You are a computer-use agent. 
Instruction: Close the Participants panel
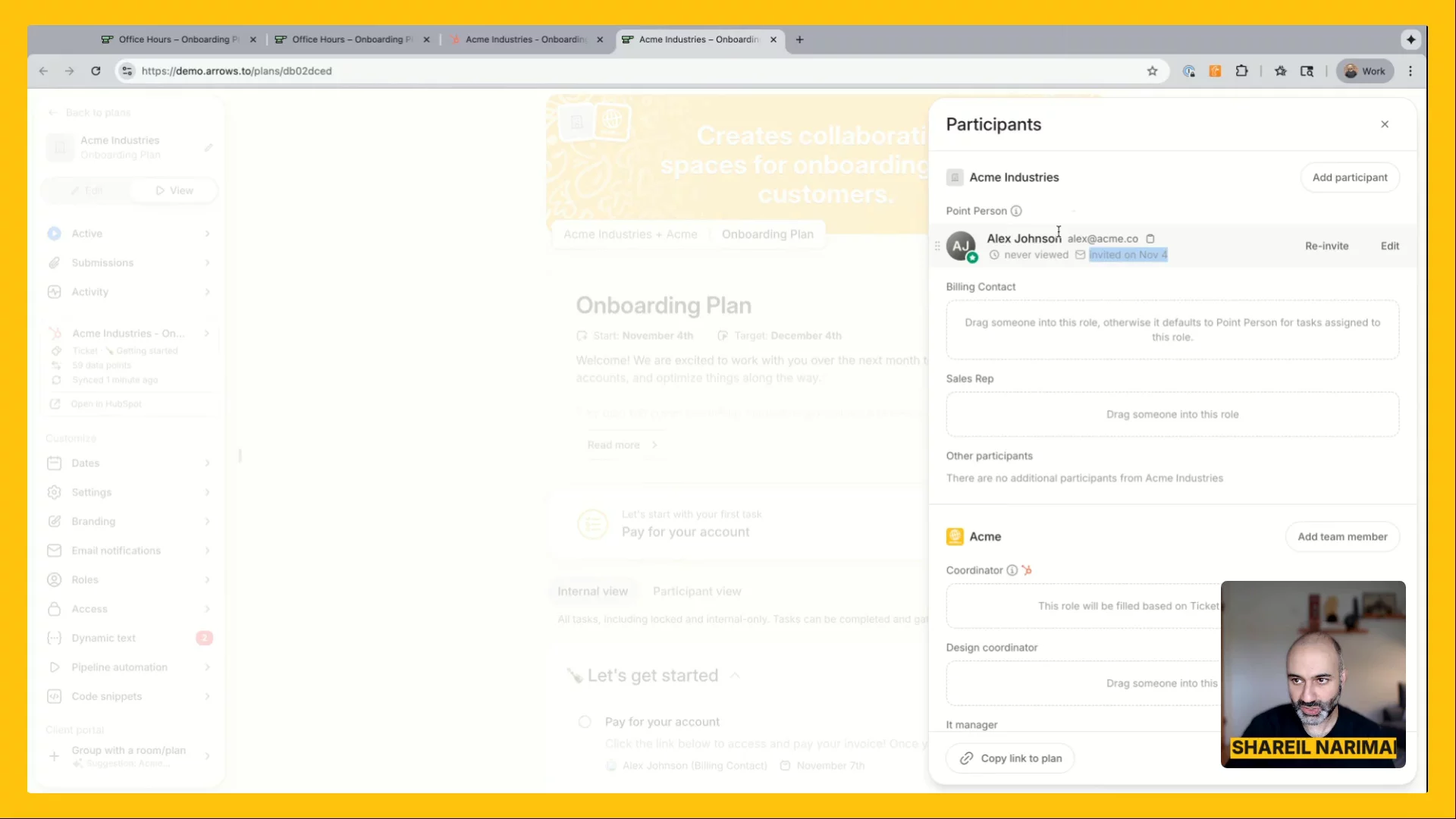(x=1385, y=124)
